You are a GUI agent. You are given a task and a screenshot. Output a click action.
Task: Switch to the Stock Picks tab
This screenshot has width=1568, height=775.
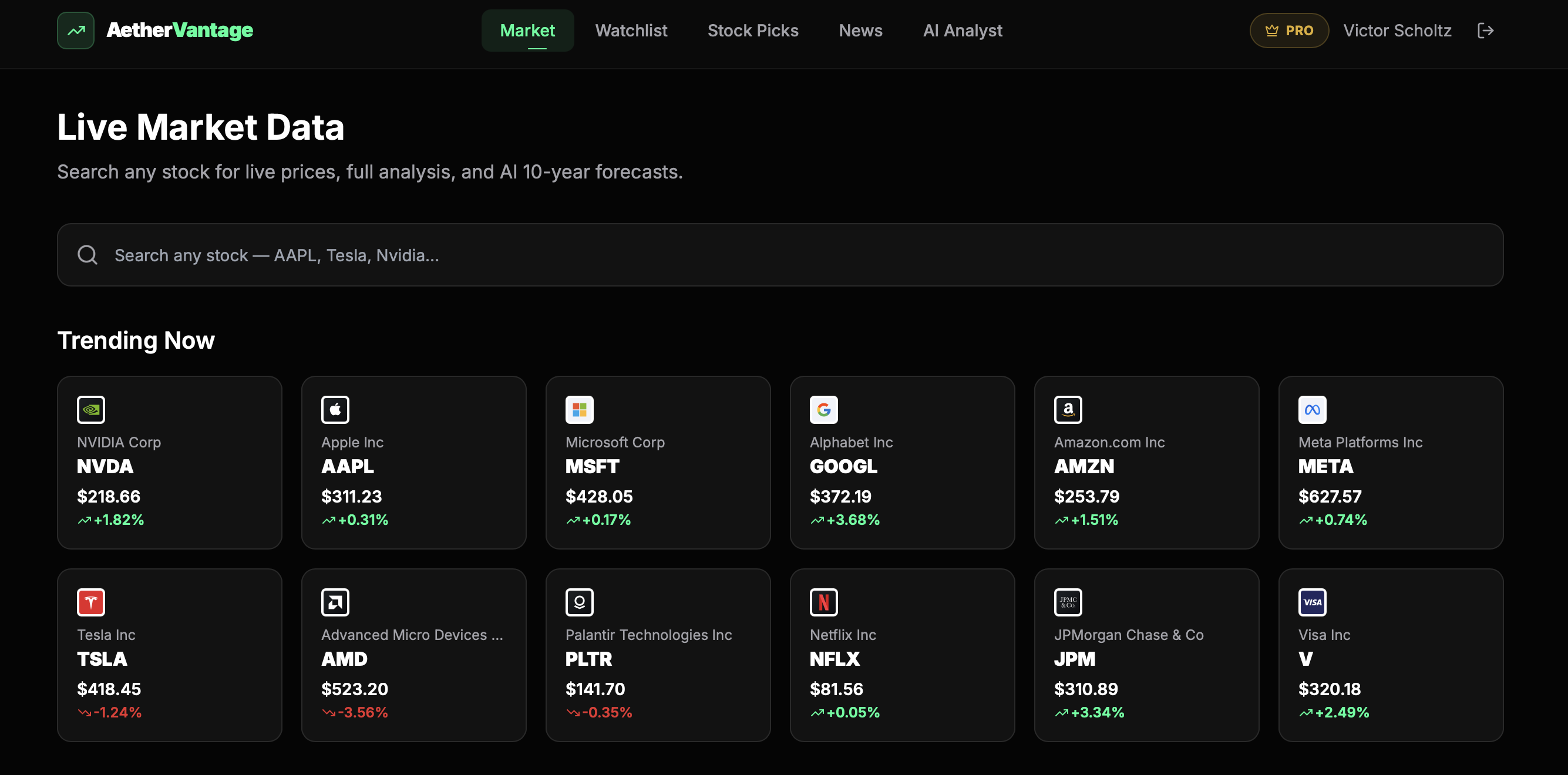coord(752,31)
